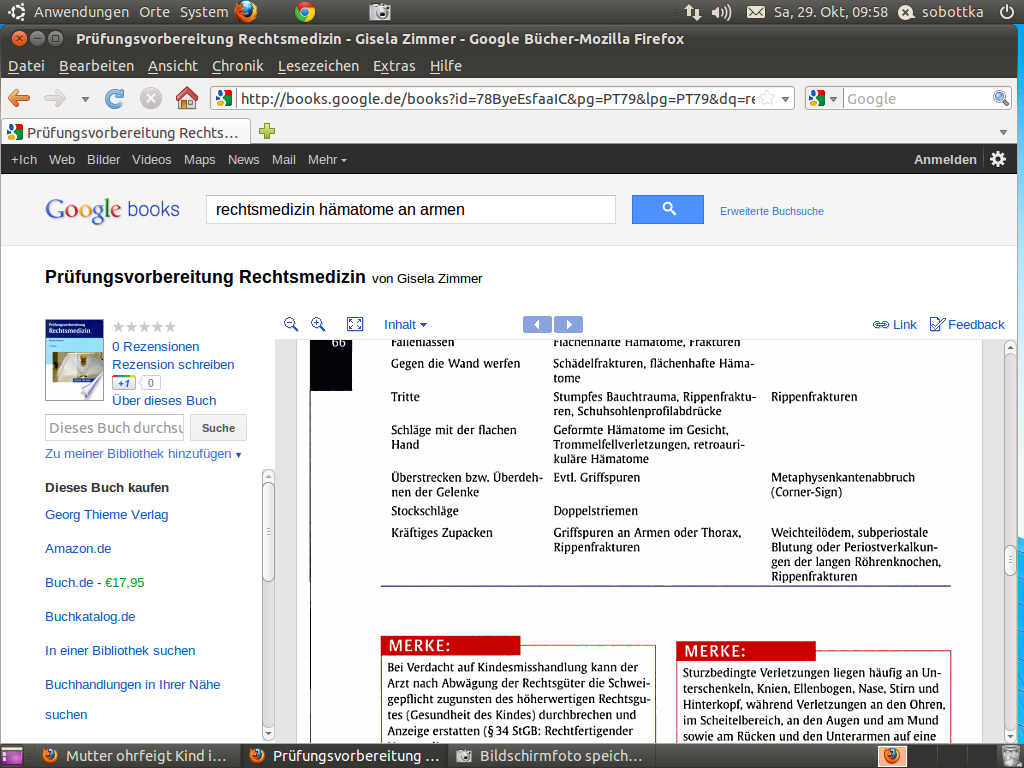
Task: Open the trash icon in the bottom panel
Action: click(x=1010, y=756)
